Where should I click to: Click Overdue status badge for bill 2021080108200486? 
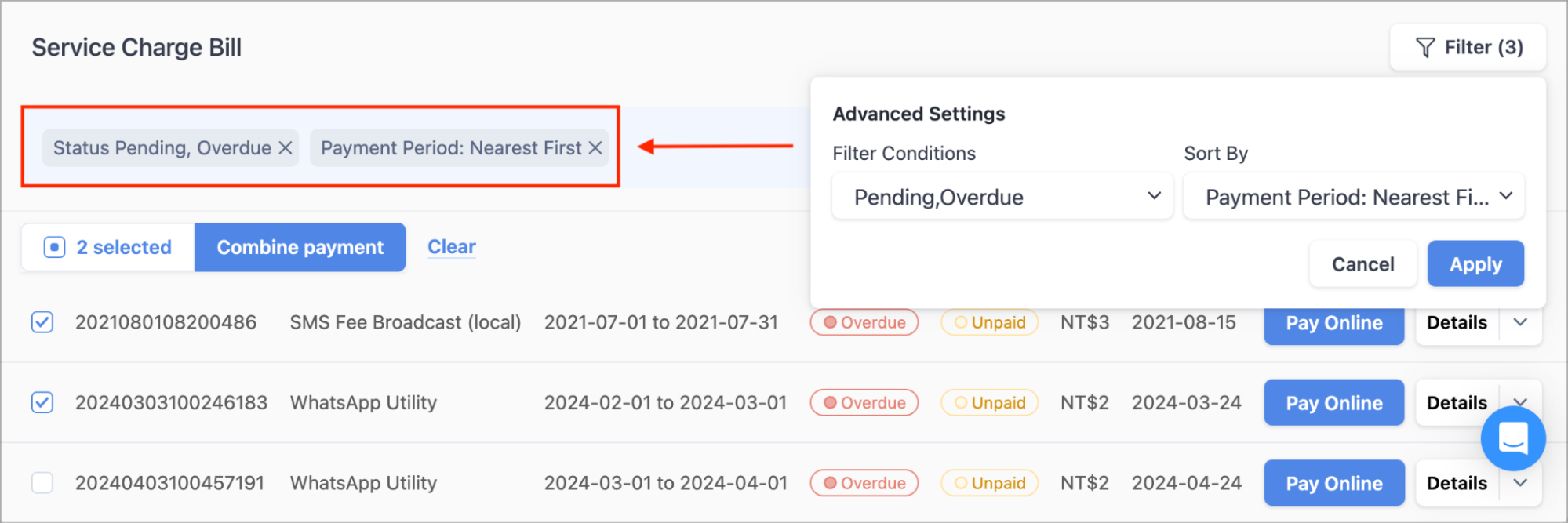click(864, 322)
